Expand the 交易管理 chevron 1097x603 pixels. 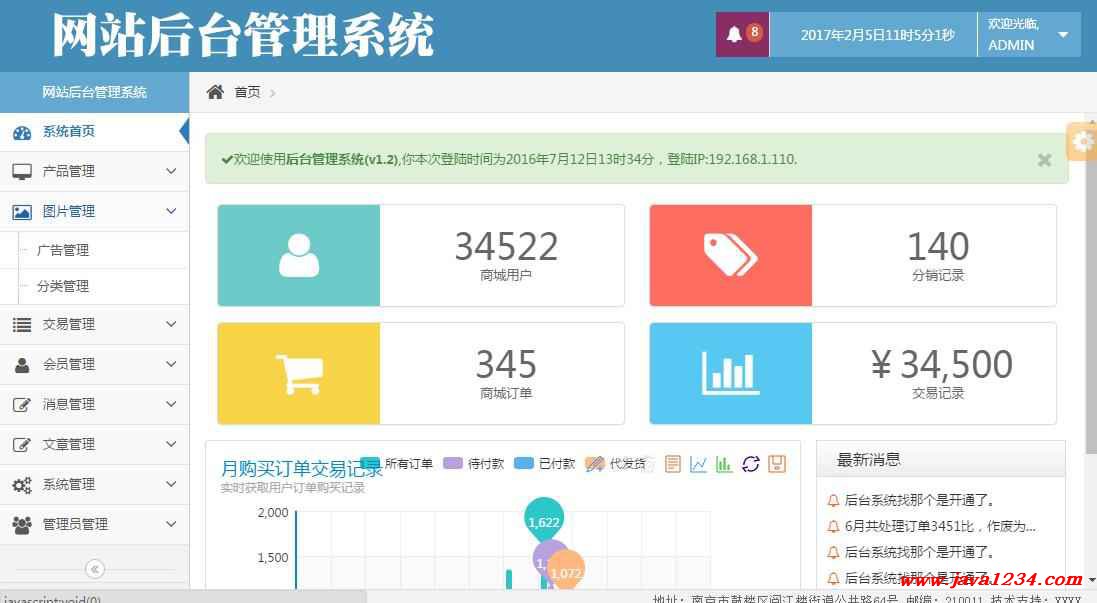(171, 324)
